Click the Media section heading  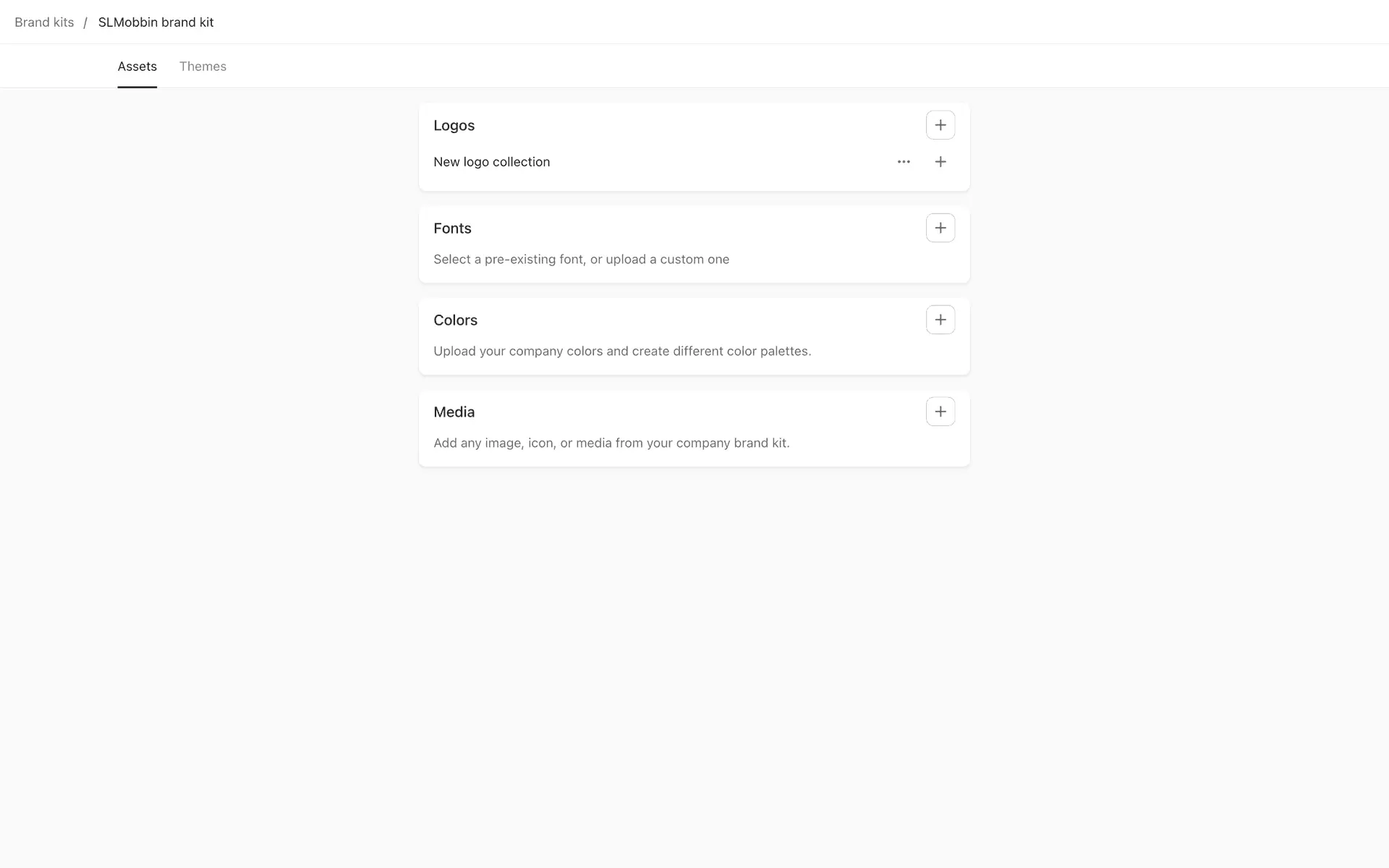point(454,412)
